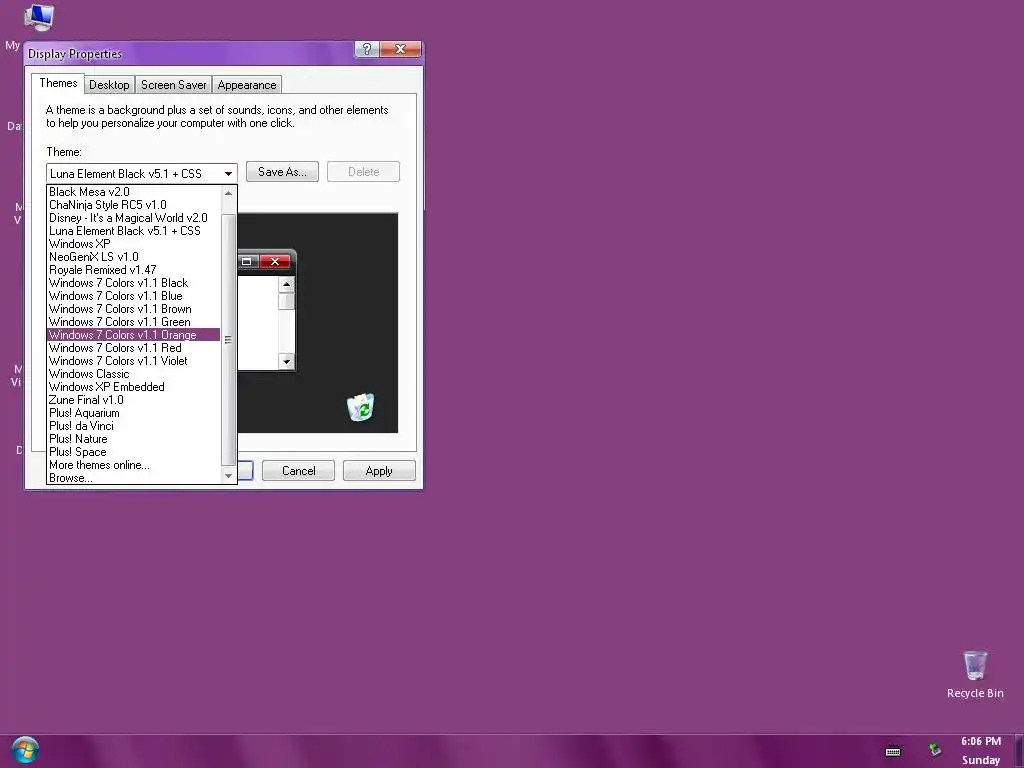The image size is (1024, 768).
Task: Select Plus! Space theme
Action: click(x=134, y=452)
